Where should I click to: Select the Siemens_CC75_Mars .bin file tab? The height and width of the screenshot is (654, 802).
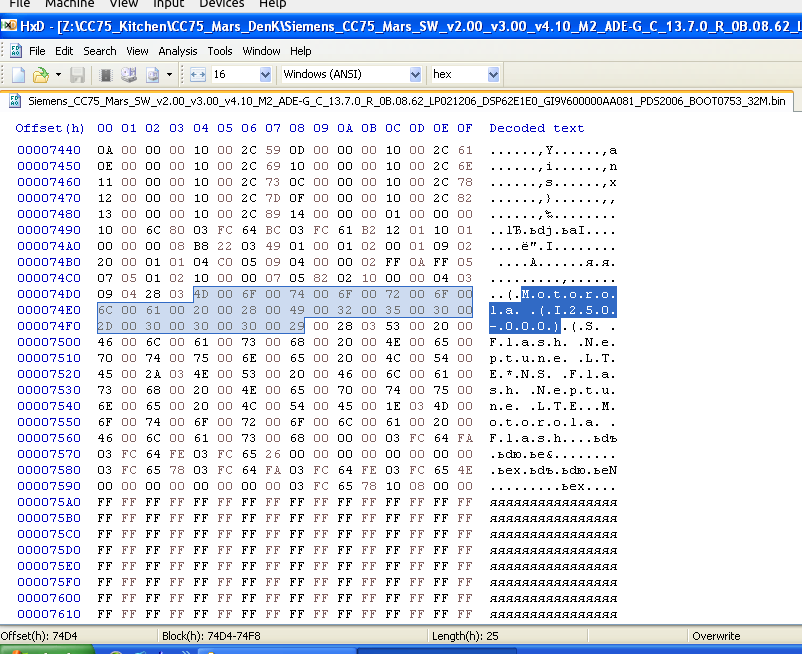click(x=407, y=101)
